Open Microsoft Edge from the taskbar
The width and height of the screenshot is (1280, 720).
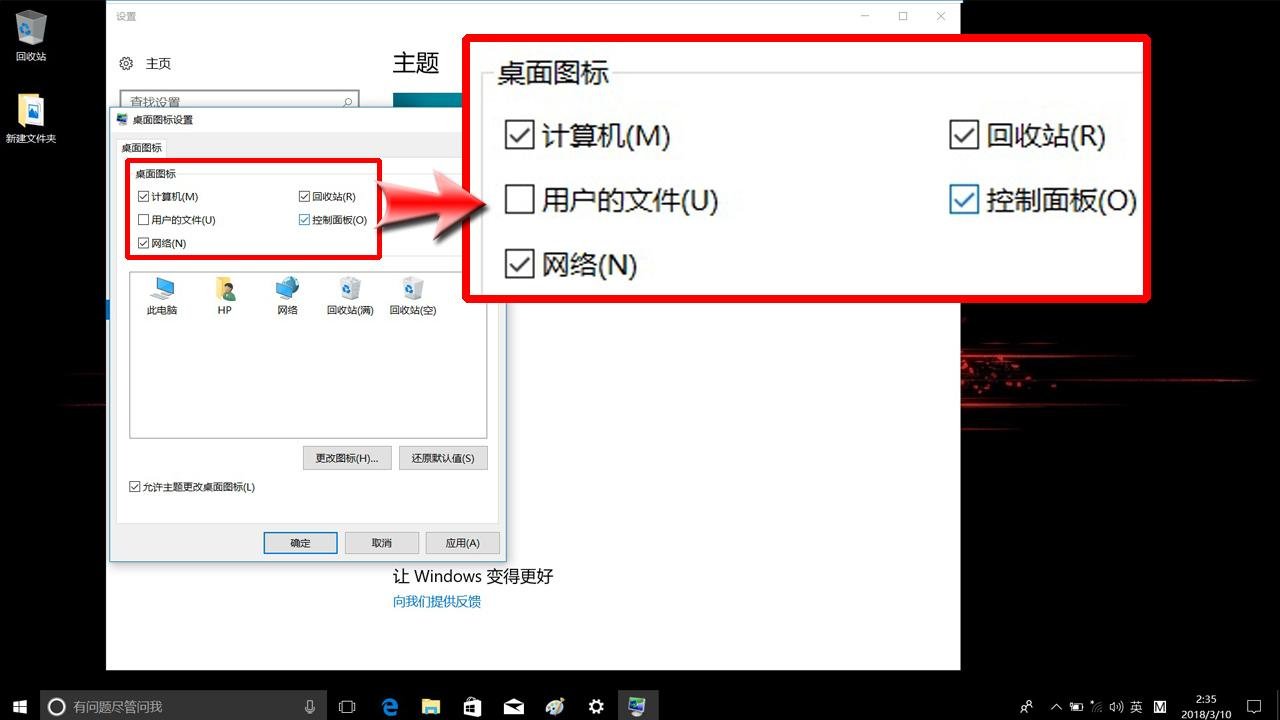coord(389,705)
